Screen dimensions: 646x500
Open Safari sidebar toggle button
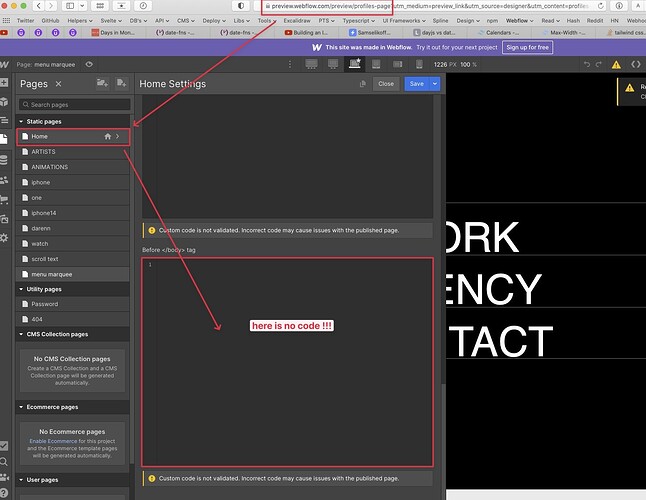click(70, 6)
